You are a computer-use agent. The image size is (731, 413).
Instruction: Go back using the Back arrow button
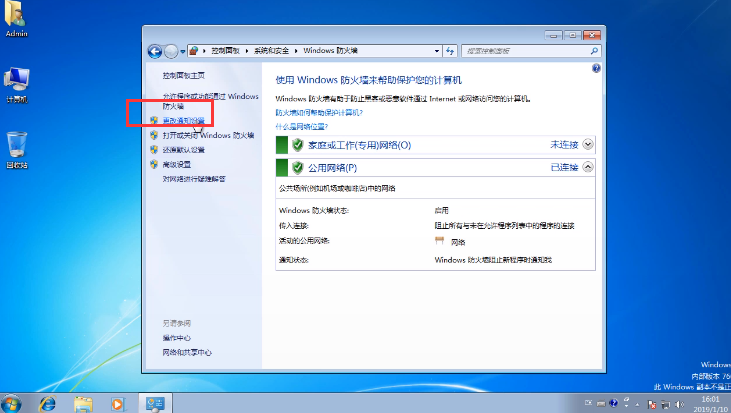(x=155, y=51)
